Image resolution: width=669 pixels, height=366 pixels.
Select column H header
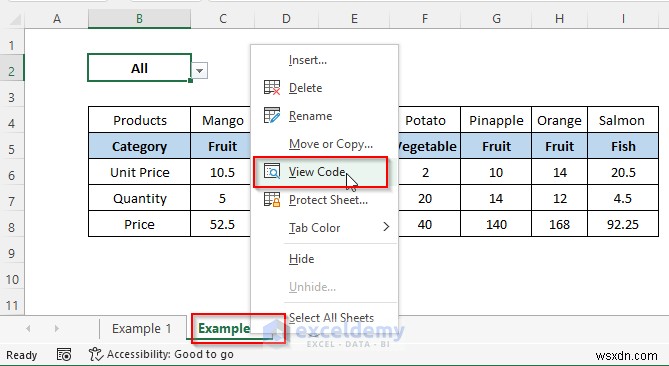coord(559,19)
